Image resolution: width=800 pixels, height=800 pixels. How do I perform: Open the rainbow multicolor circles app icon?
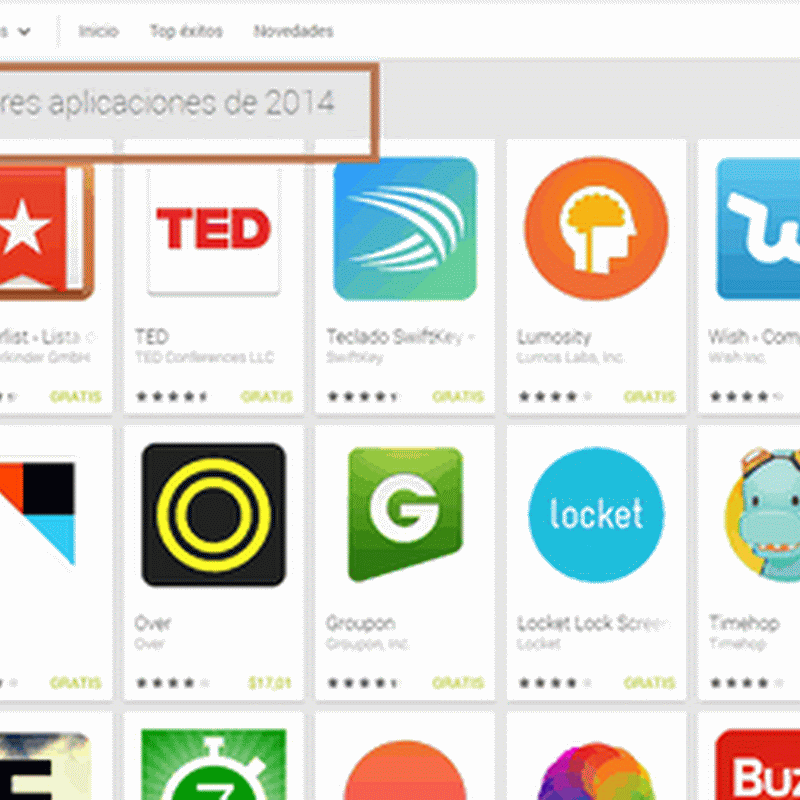tap(596, 770)
